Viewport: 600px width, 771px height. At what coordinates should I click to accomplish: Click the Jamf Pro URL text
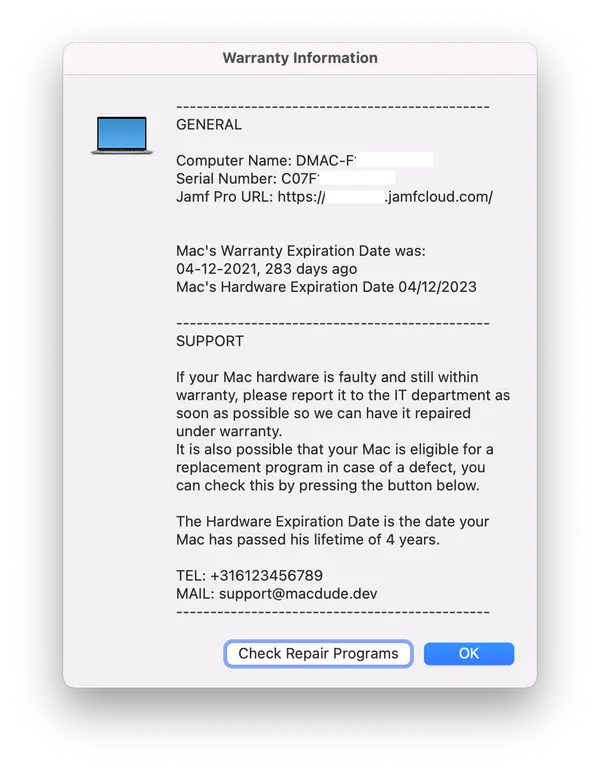point(334,197)
